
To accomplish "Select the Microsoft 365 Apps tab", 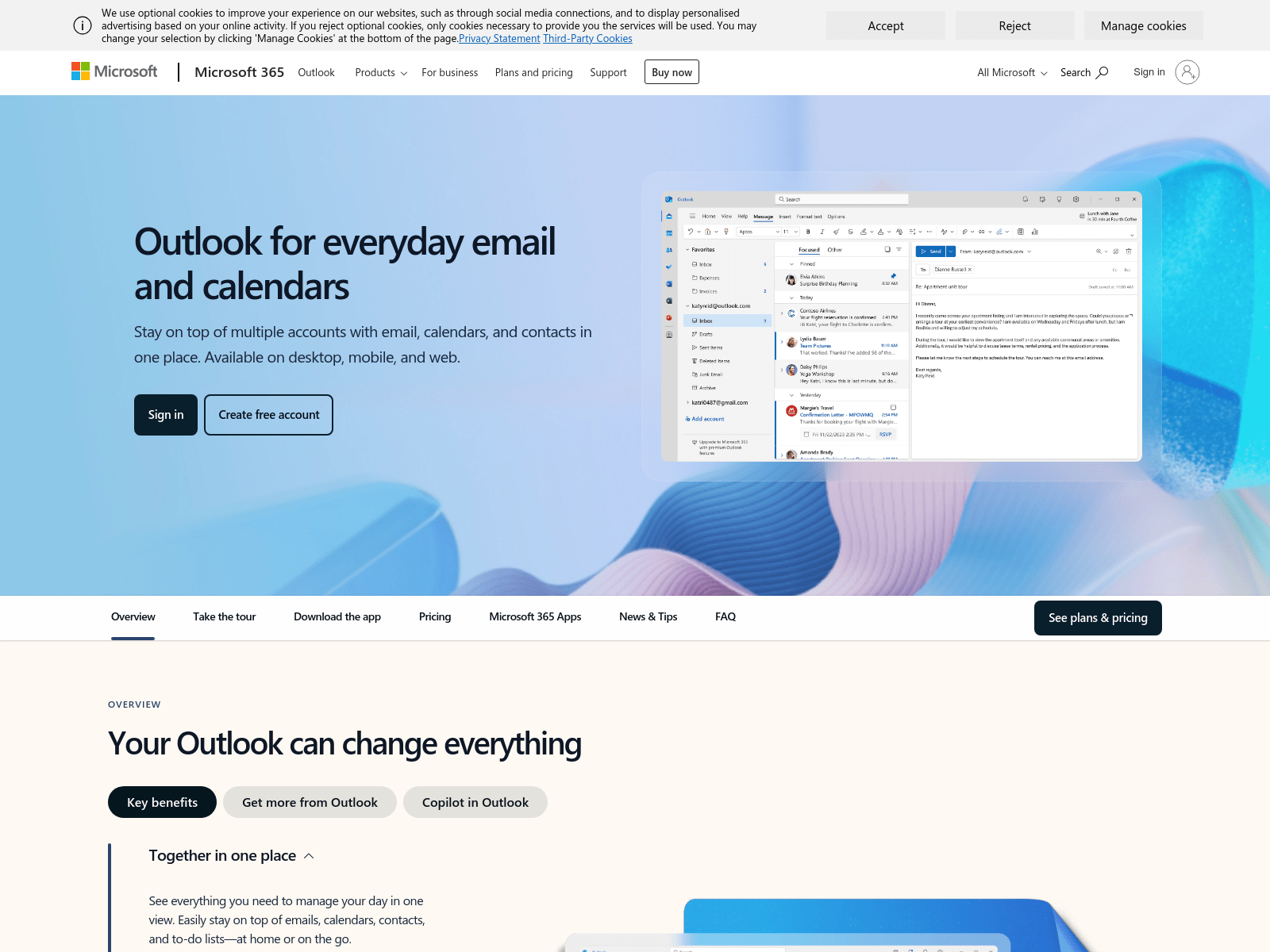I will [535, 617].
